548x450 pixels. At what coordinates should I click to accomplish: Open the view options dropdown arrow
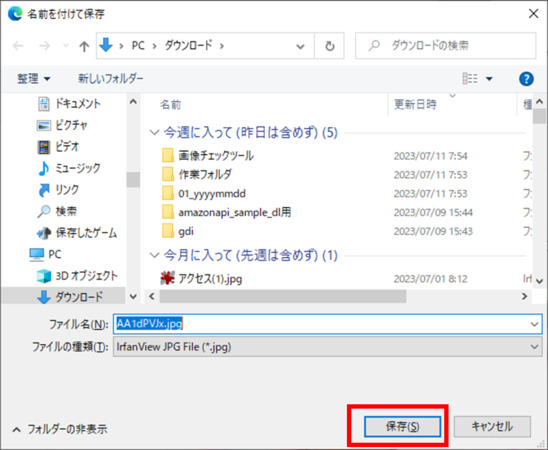(489, 79)
